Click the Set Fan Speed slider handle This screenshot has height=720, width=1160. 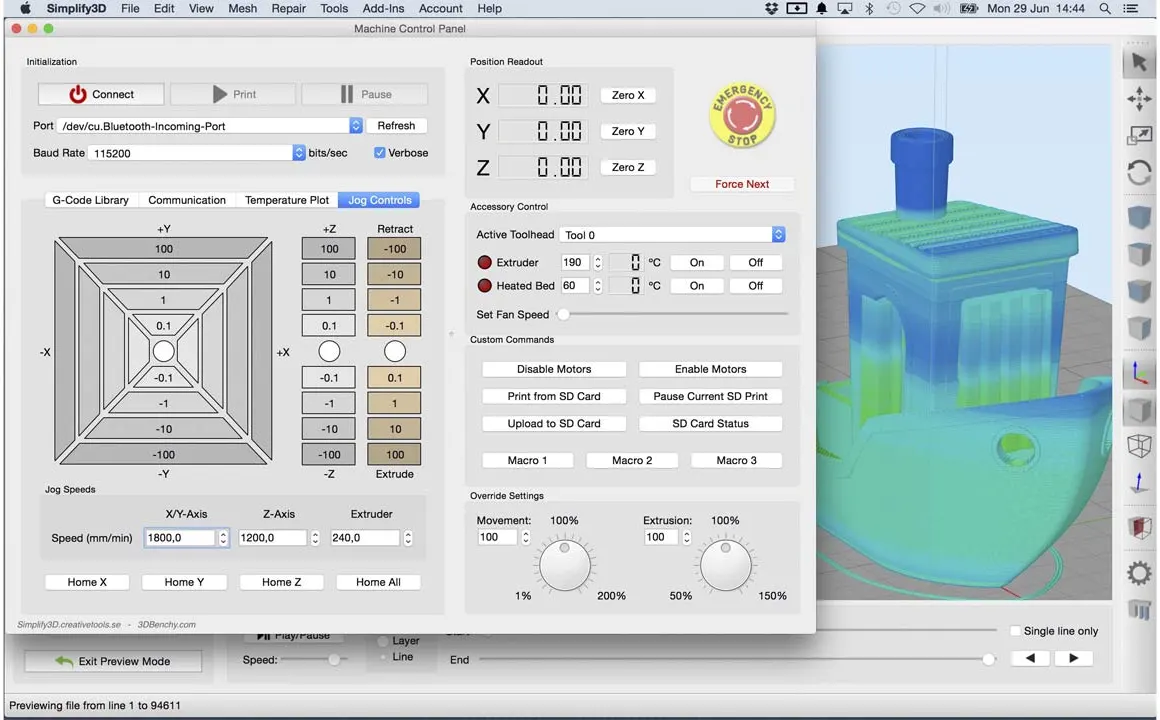tap(563, 314)
